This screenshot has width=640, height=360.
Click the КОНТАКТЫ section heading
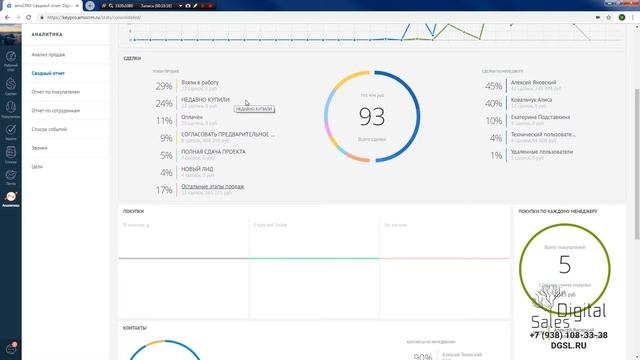tap(135, 328)
